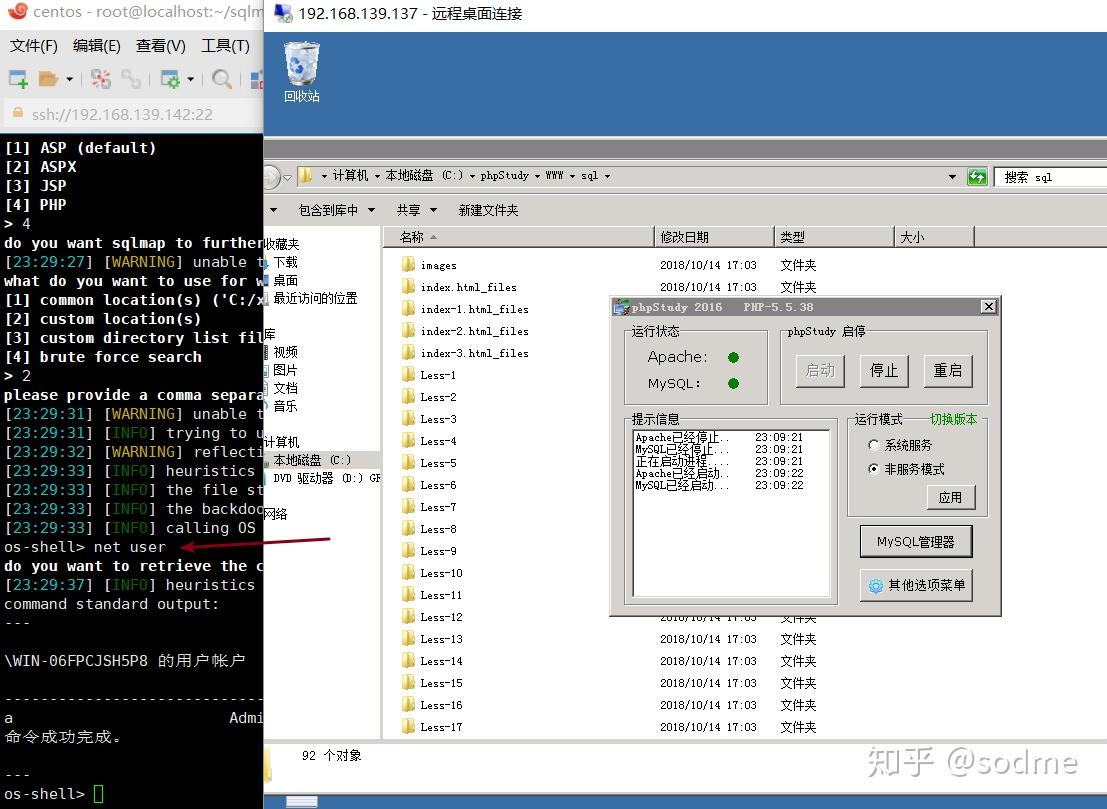This screenshot has height=809, width=1107.
Task: Click the magnifier search icon in SSH toolbar
Action: (x=221, y=78)
